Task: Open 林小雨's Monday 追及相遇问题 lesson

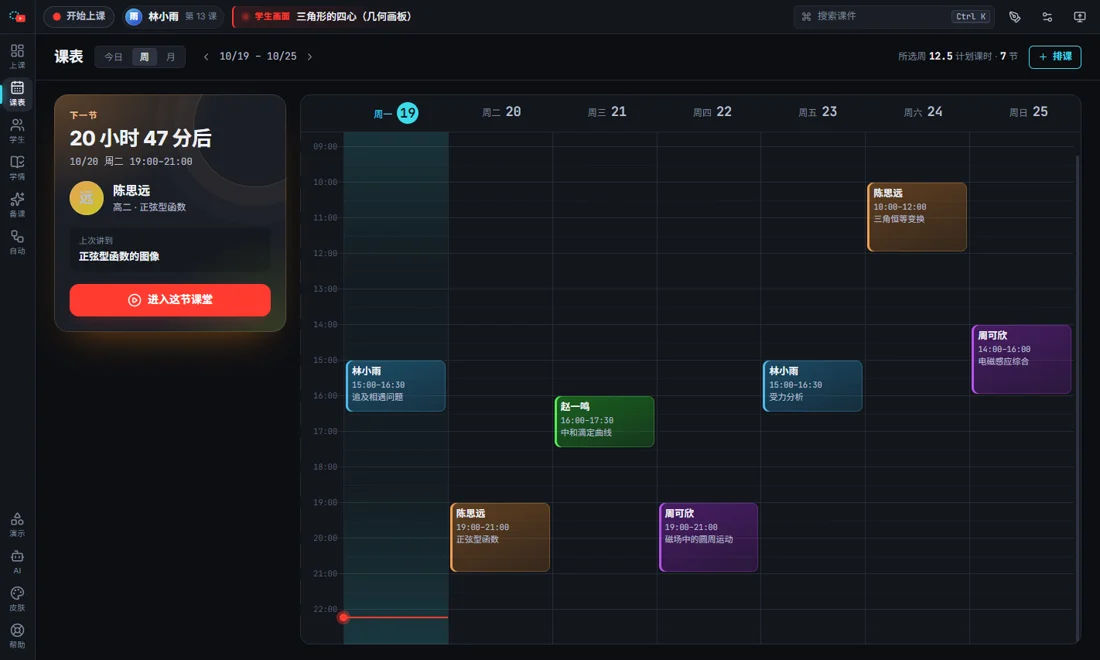Action: 396,386
